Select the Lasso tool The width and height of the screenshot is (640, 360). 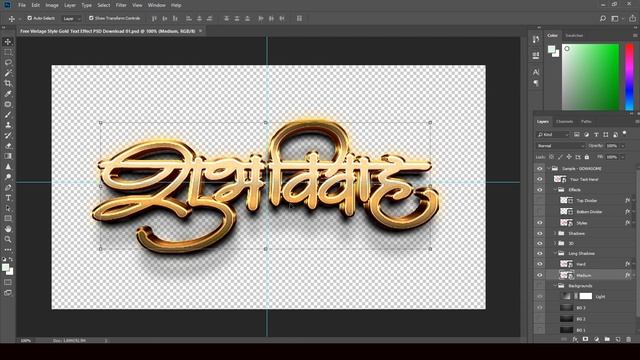click(x=8, y=62)
